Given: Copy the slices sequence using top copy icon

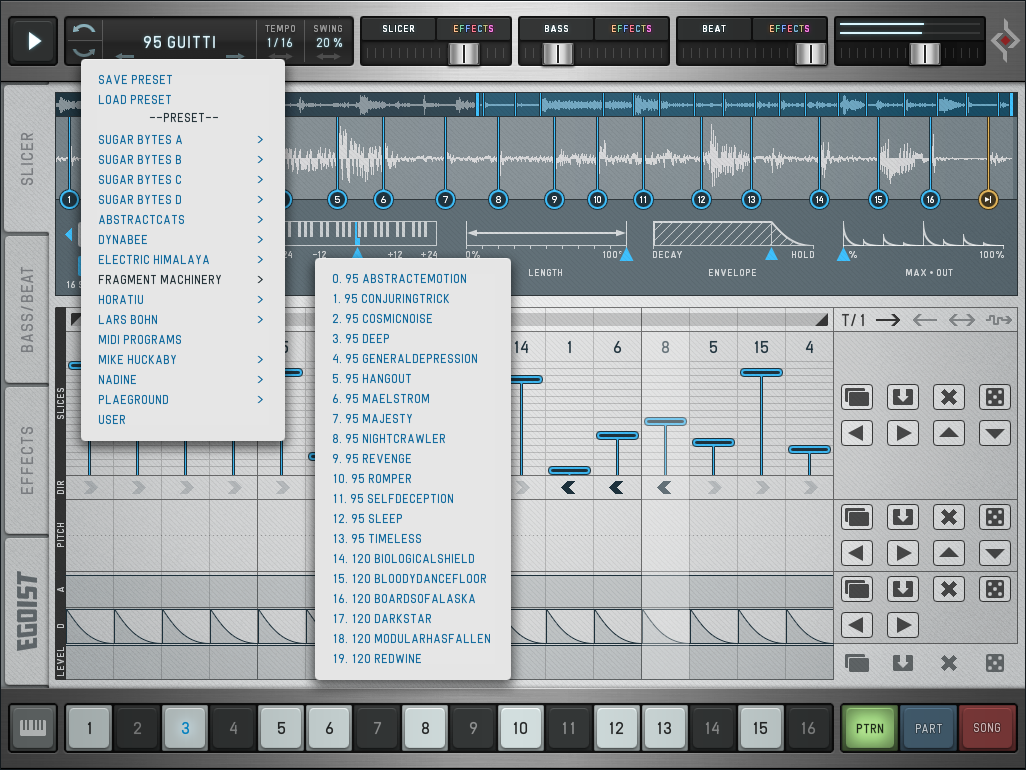Looking at the screenshot, I should click(857, 396).
